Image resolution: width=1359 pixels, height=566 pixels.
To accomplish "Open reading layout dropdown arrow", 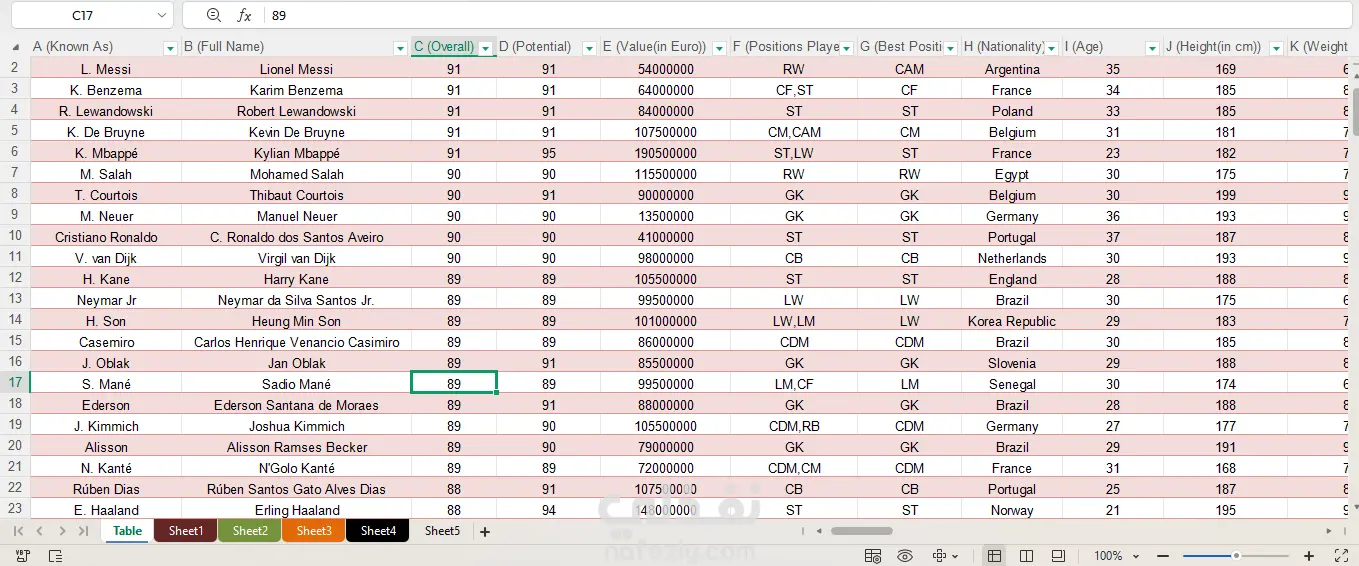I will point(956,556).
